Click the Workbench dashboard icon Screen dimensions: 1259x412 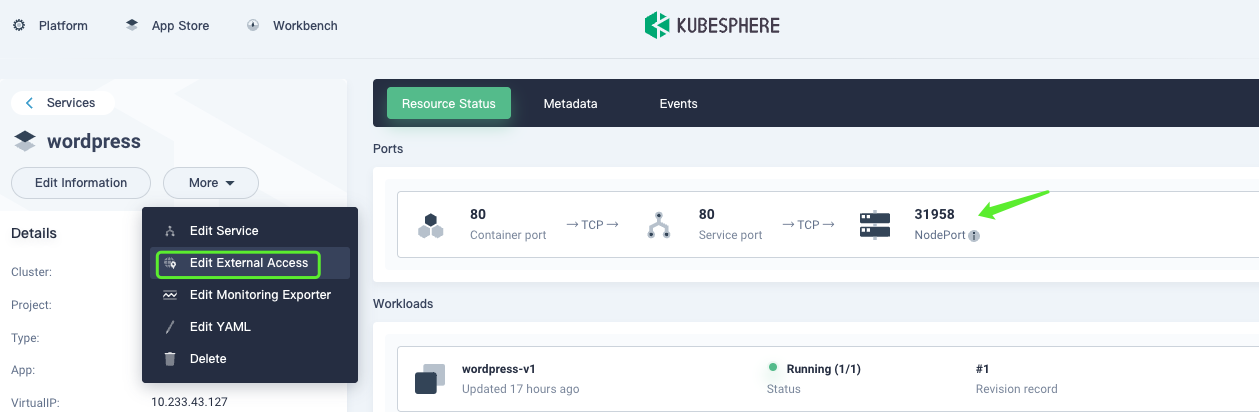[253, 25]
